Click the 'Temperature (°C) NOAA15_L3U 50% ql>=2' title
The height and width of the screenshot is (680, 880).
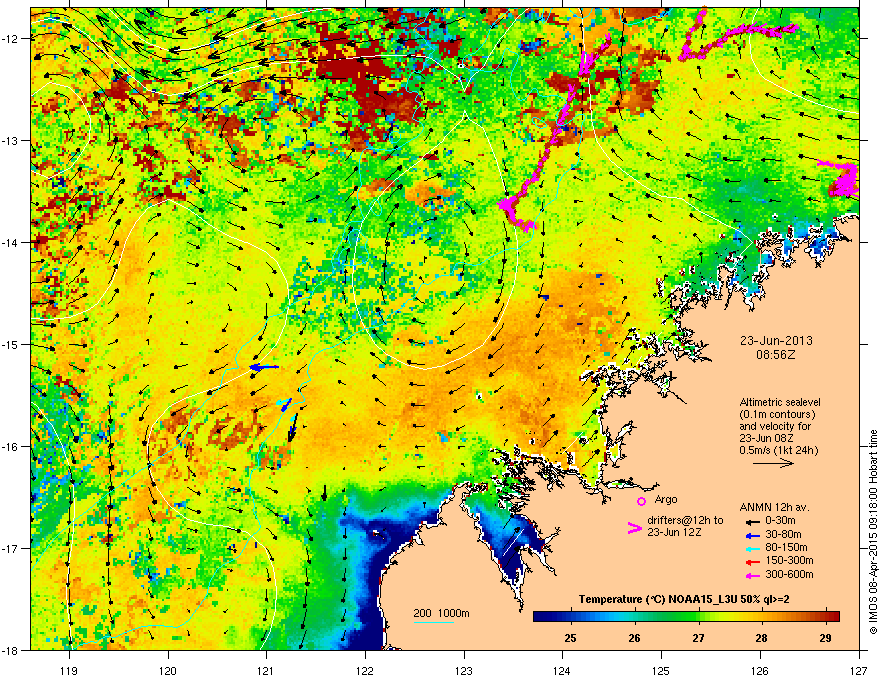point(684,599)
